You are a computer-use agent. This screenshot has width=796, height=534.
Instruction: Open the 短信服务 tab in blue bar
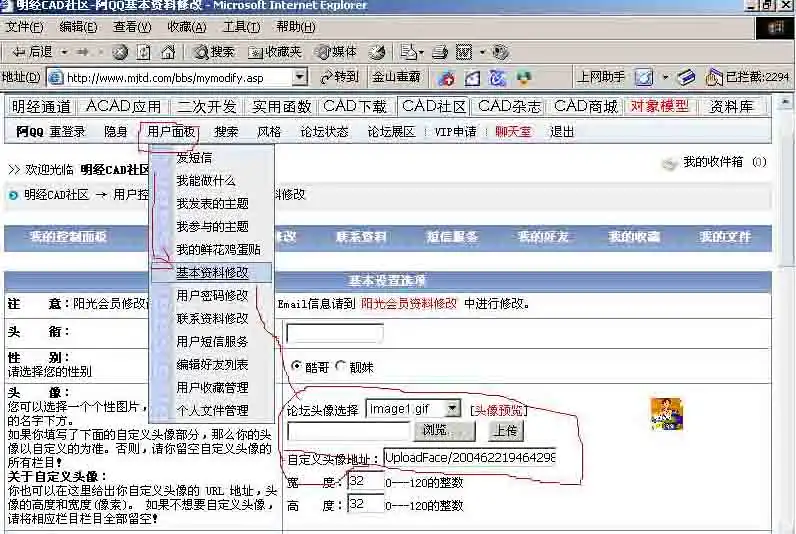click(452, 237)
